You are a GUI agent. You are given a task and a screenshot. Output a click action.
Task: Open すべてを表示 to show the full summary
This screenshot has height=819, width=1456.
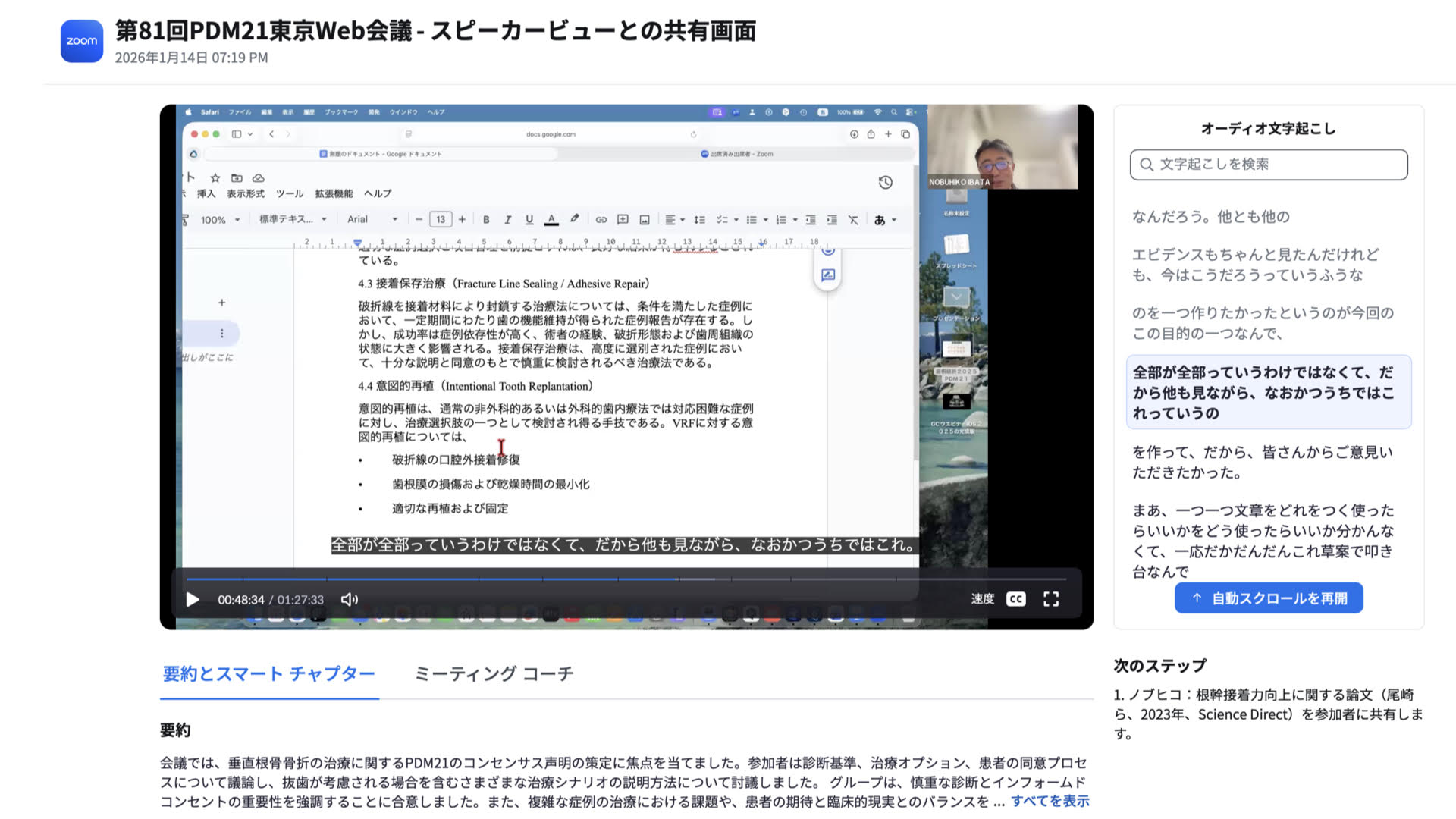(x=1050, y=801)
